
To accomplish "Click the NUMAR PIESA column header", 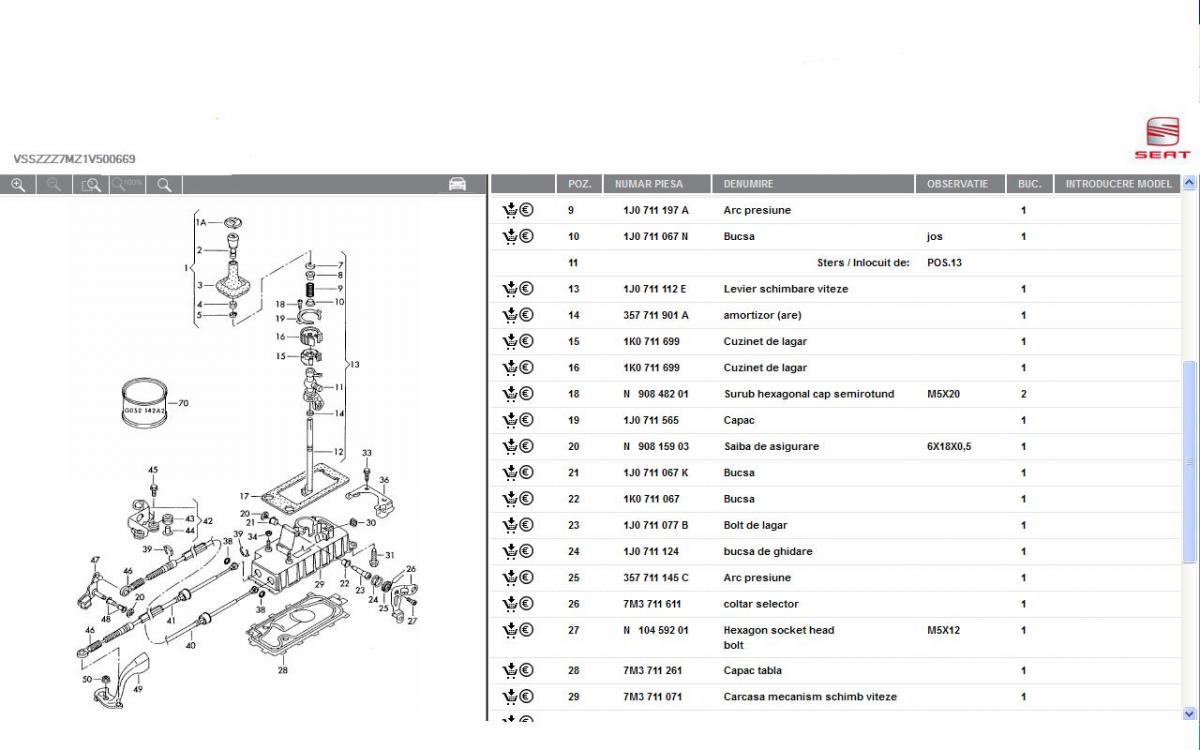I will (x=648, y=184).
